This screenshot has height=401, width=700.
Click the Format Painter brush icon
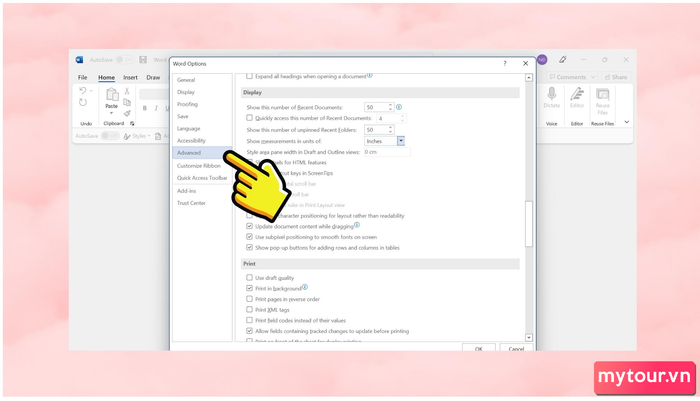[127, 113]
